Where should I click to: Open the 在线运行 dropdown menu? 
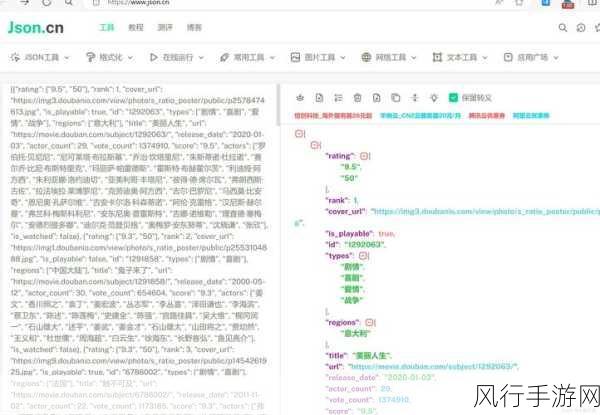click(x=177, y=57)
